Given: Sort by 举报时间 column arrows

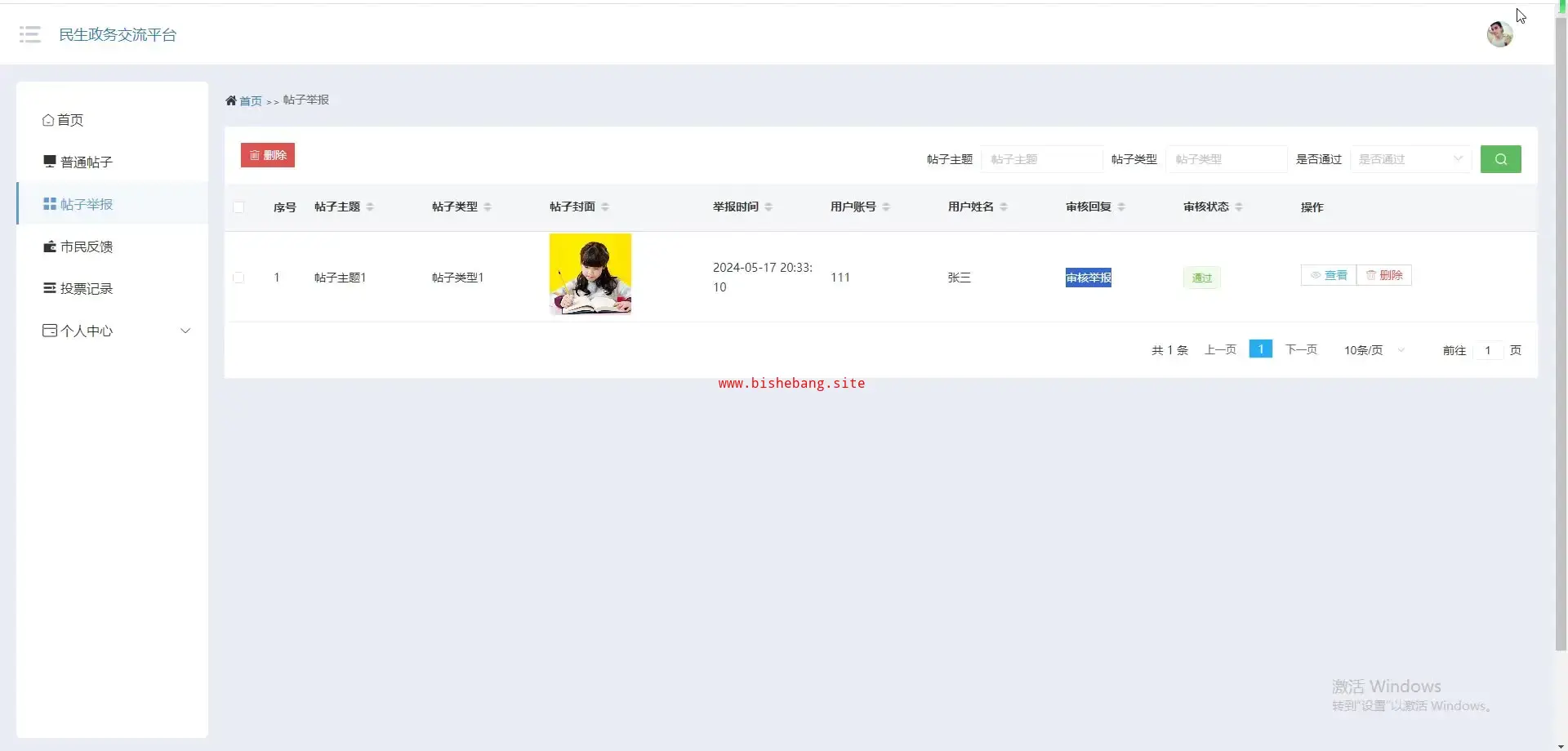Looking at the screenshot, I should click(x=768, y=207).
